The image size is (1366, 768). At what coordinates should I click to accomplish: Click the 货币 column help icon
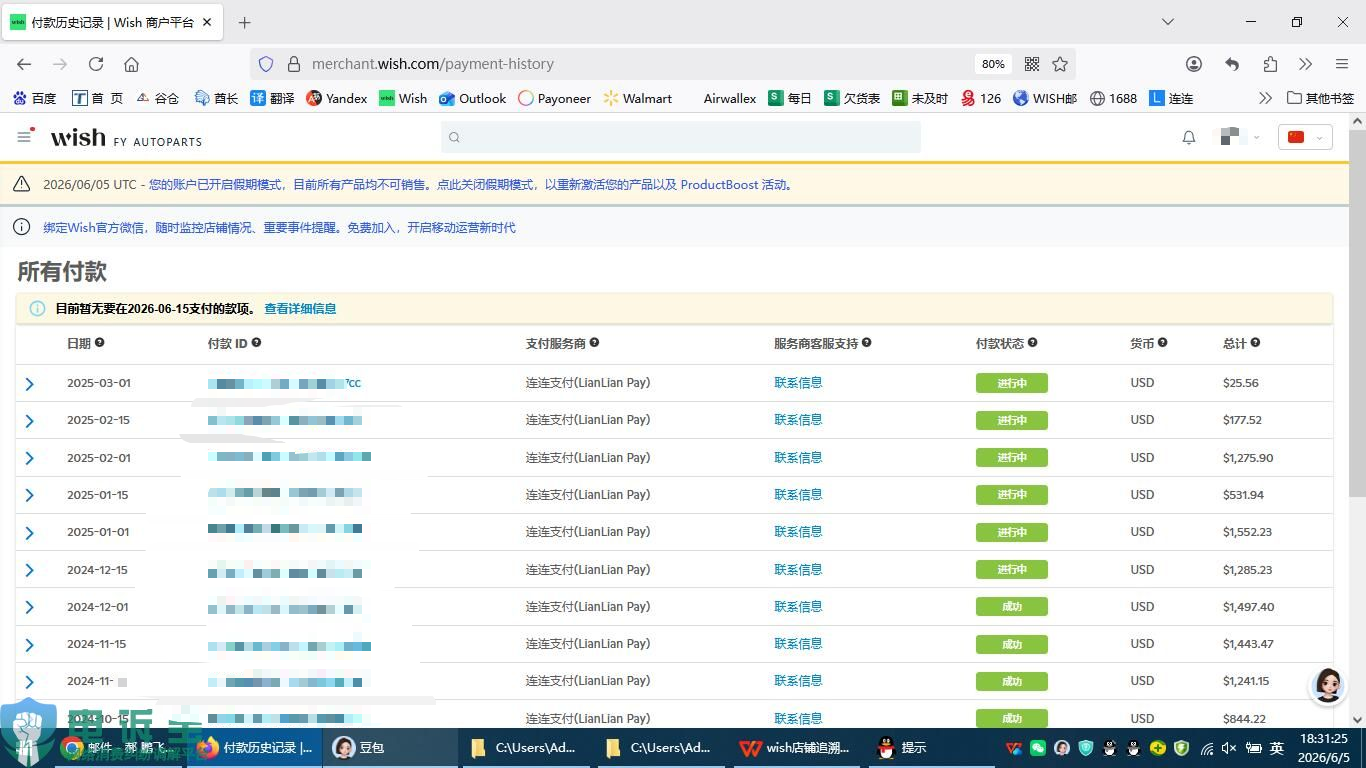1162,342
